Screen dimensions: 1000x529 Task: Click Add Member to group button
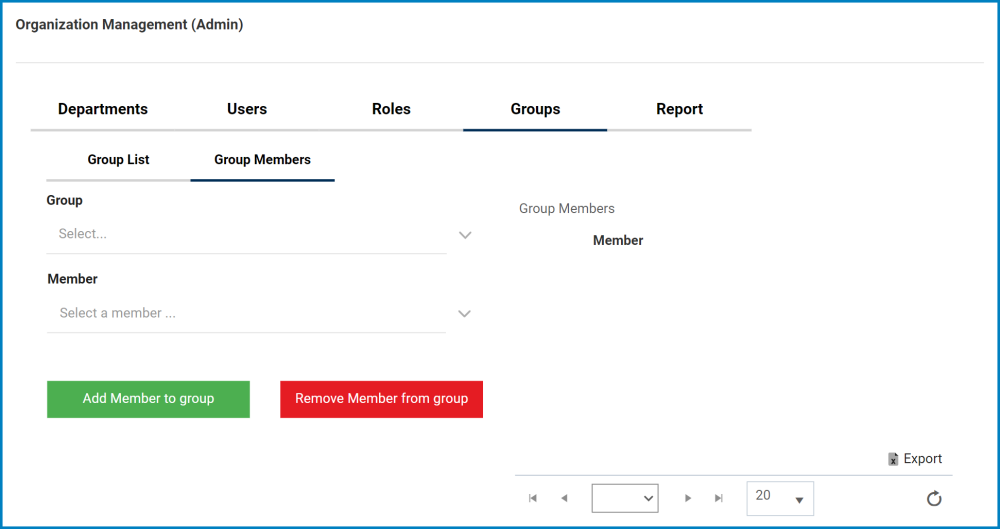pos(148,399)
